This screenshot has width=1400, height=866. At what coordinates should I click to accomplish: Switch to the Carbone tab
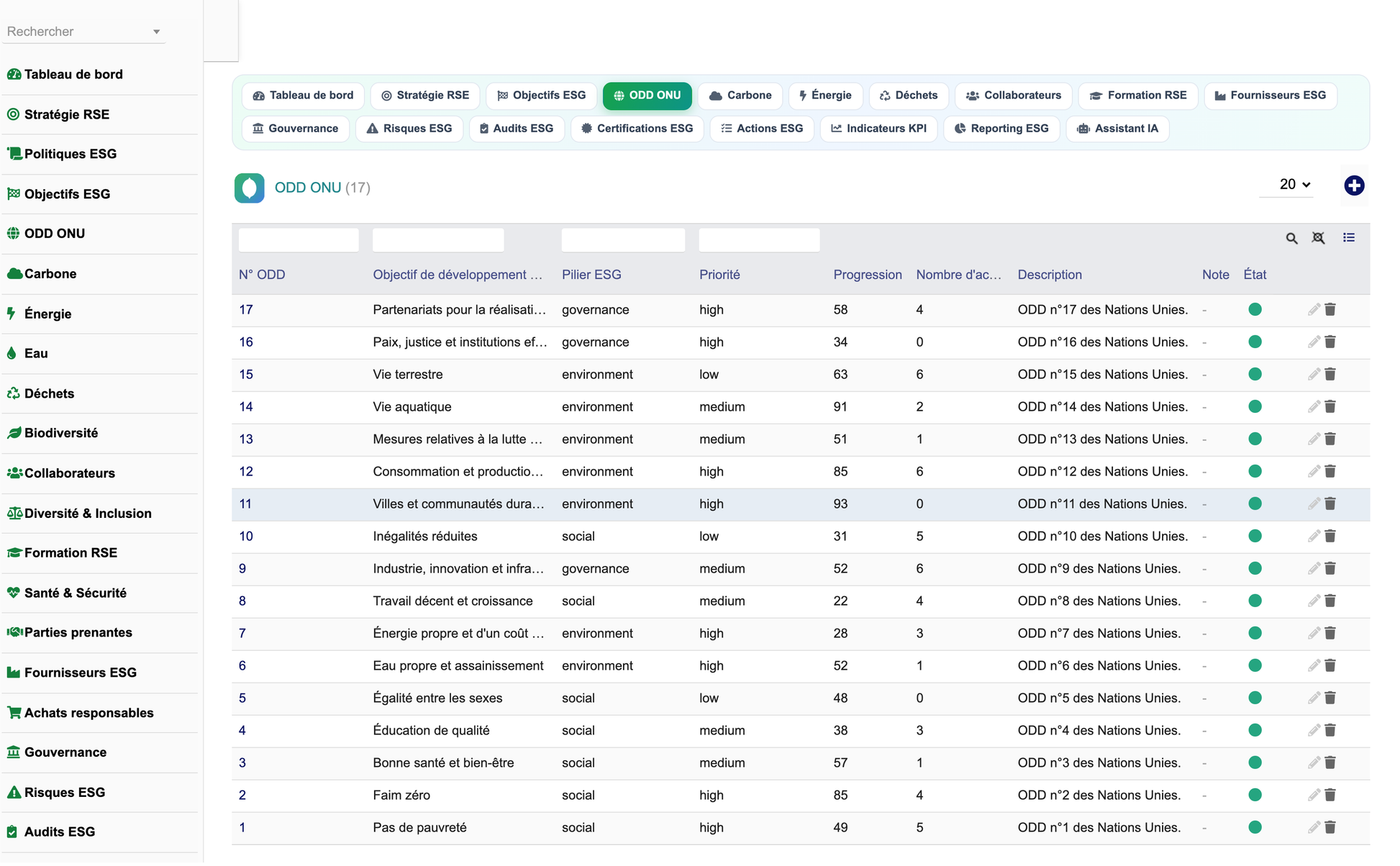click(740, 96)
